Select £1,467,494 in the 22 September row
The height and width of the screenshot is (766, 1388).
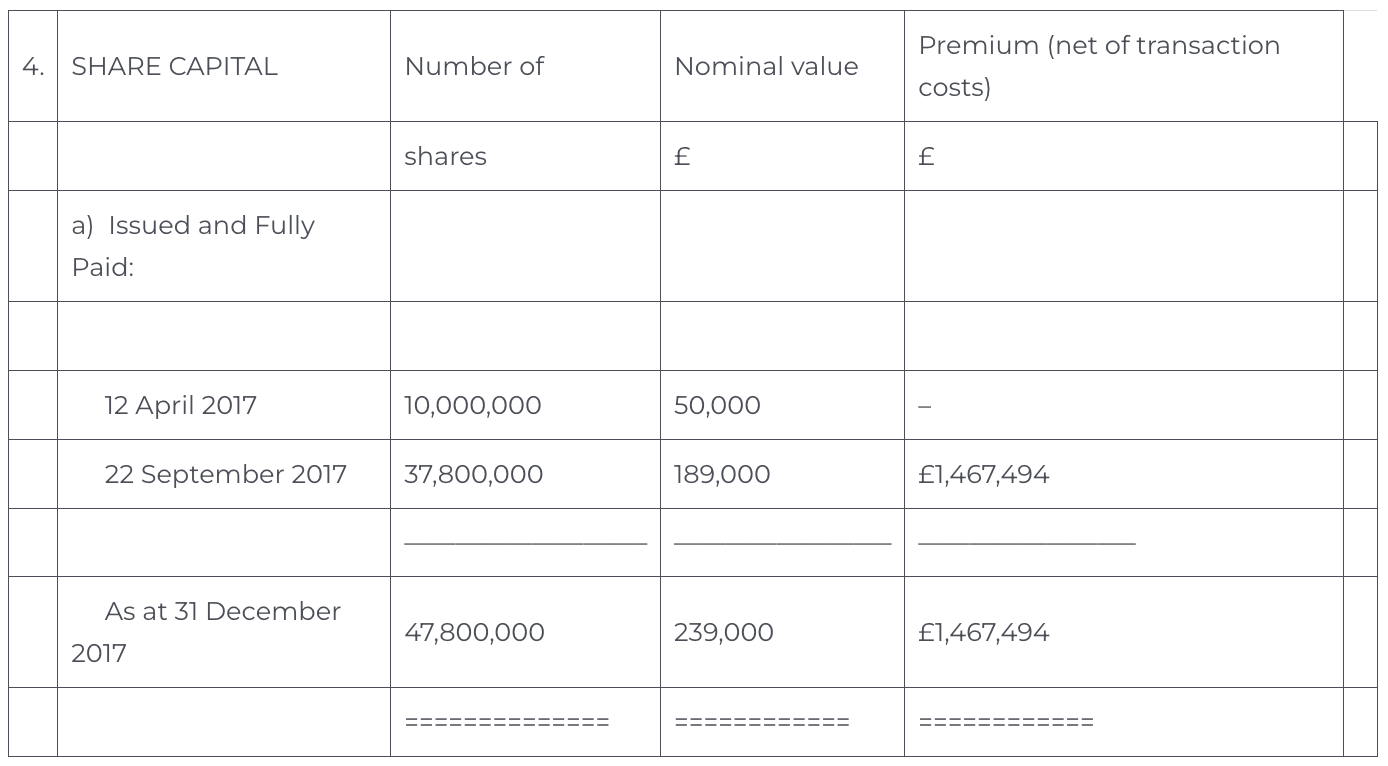[x=983, y=474]
